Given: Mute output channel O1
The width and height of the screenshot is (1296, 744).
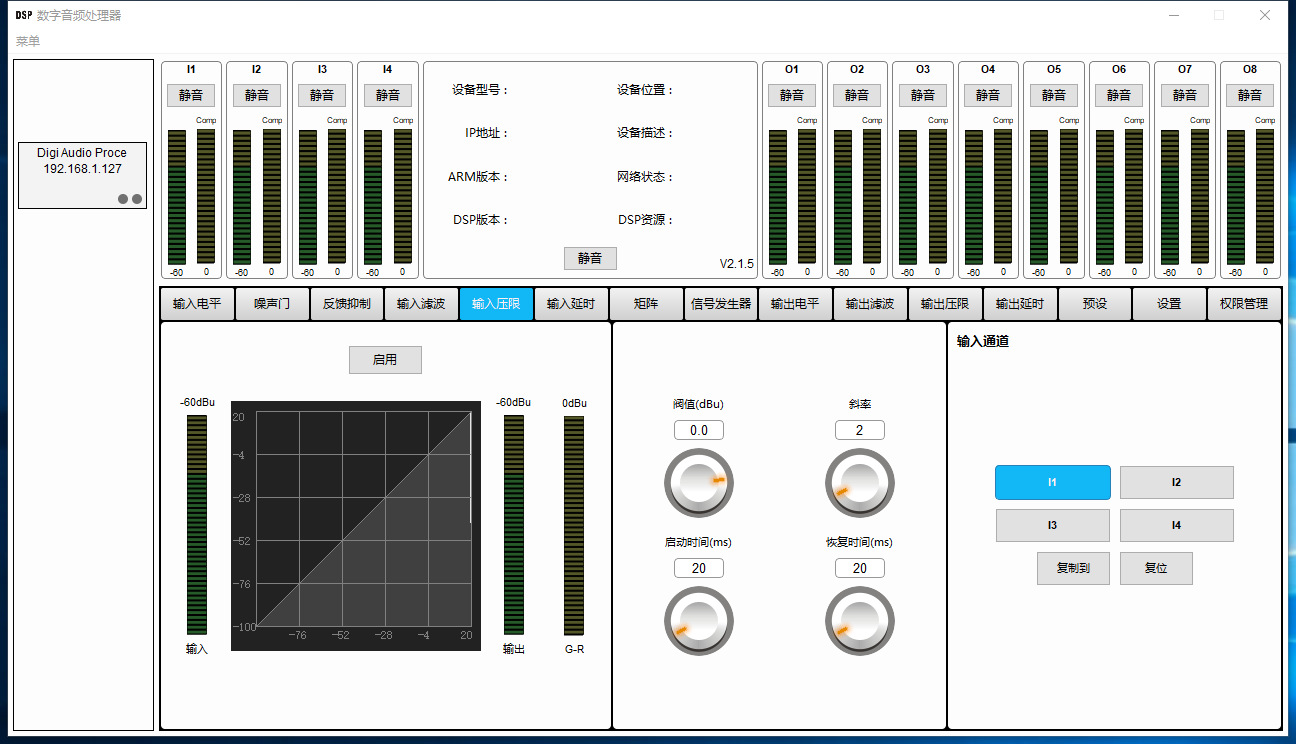Looking at the screenshot, I should click(792, 95).
